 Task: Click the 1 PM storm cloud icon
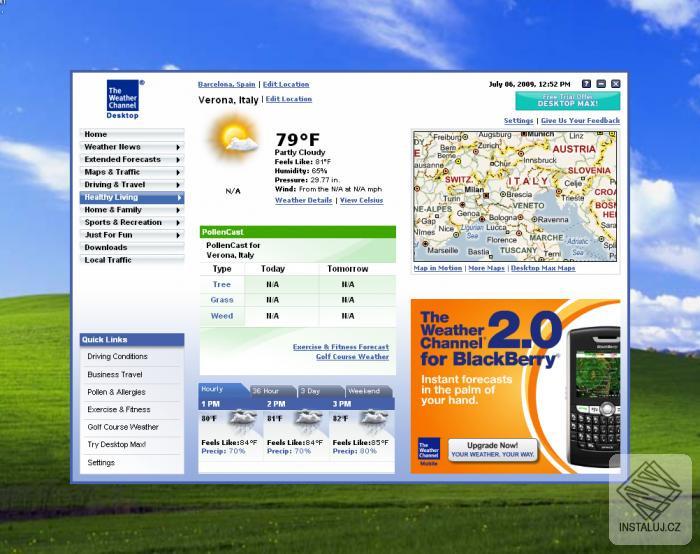pyautogui.click(x=243, y=421)
